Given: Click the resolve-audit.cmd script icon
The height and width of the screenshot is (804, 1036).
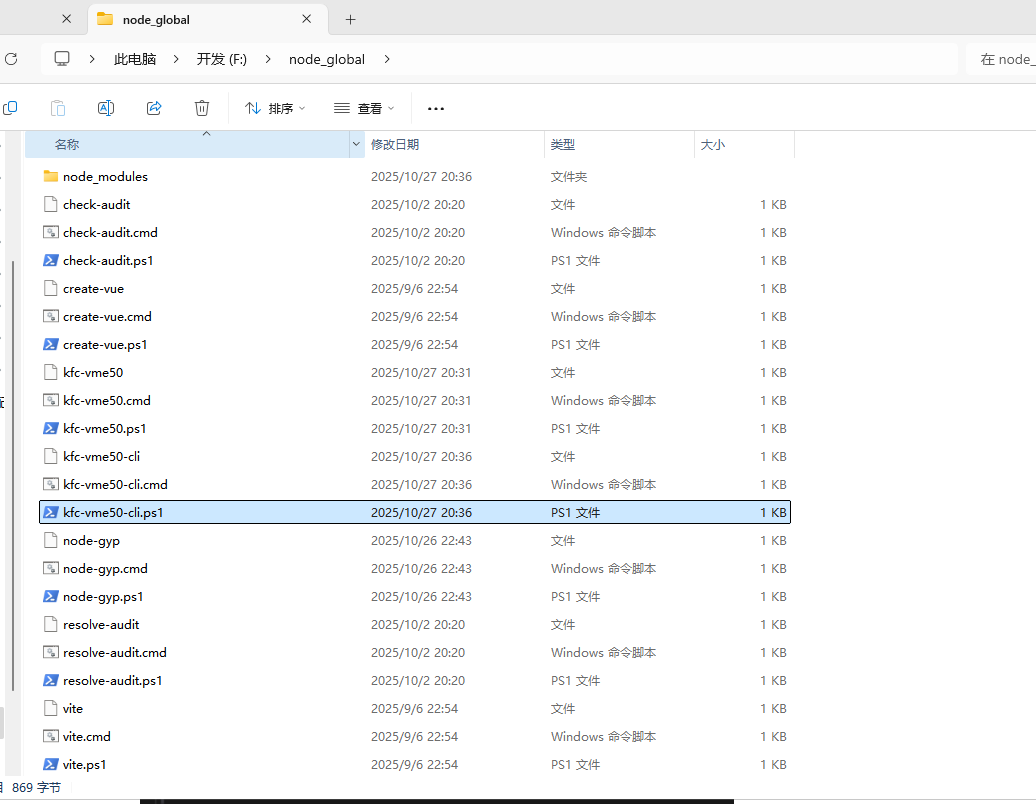Looking at the screenshot, I should pos(51,651).
